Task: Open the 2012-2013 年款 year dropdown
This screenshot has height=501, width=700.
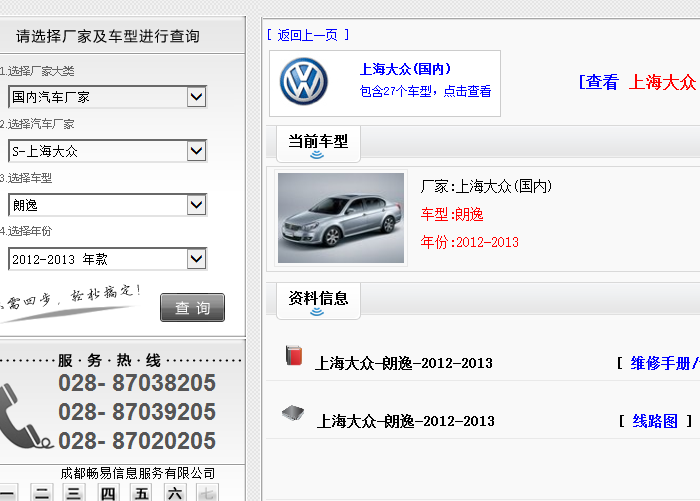Action: point(107,259)
